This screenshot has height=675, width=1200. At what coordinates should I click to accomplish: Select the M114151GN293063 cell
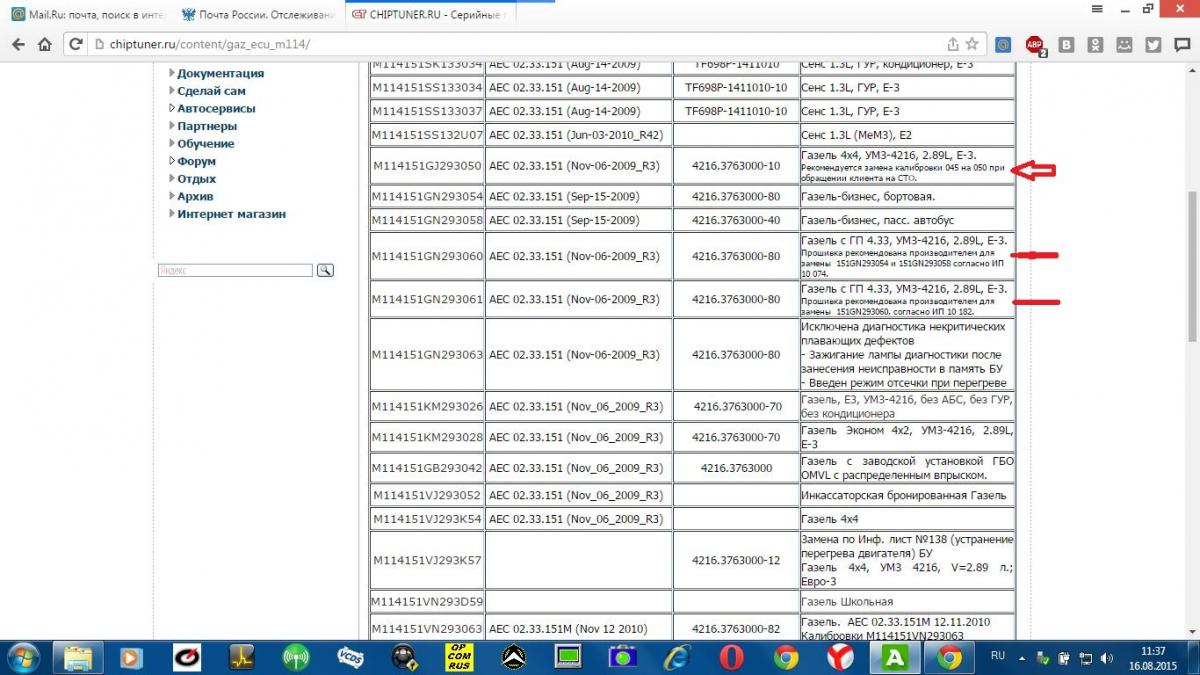click(x=427, y=355)
